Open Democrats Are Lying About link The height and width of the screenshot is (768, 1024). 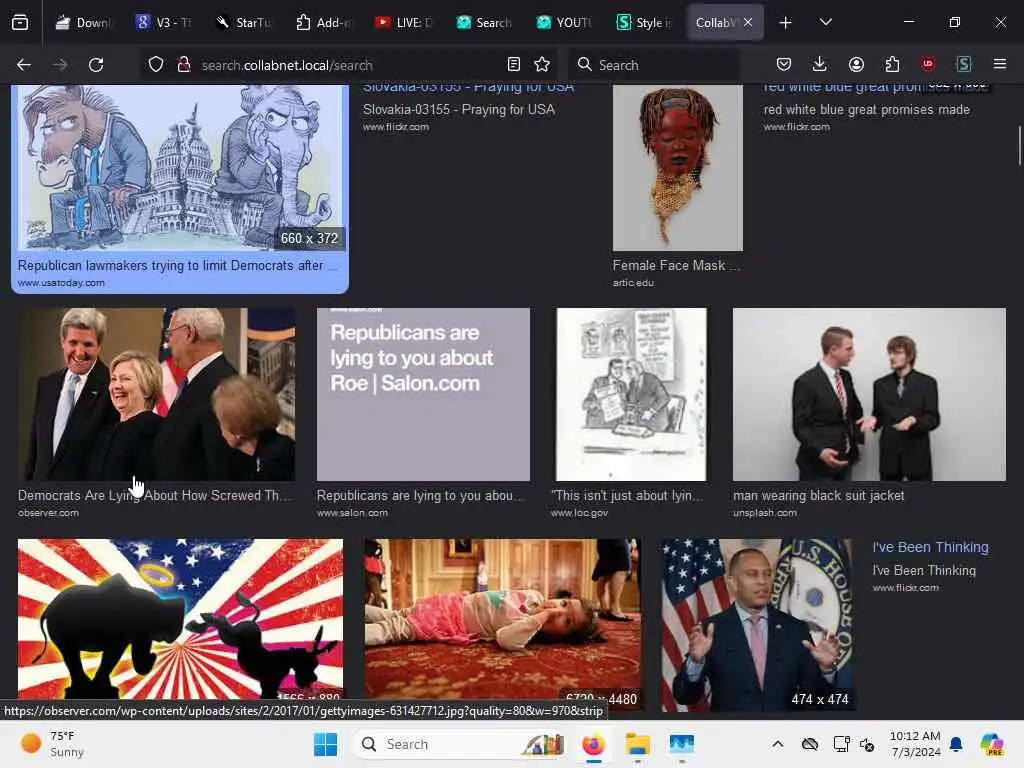coord(154,495)
